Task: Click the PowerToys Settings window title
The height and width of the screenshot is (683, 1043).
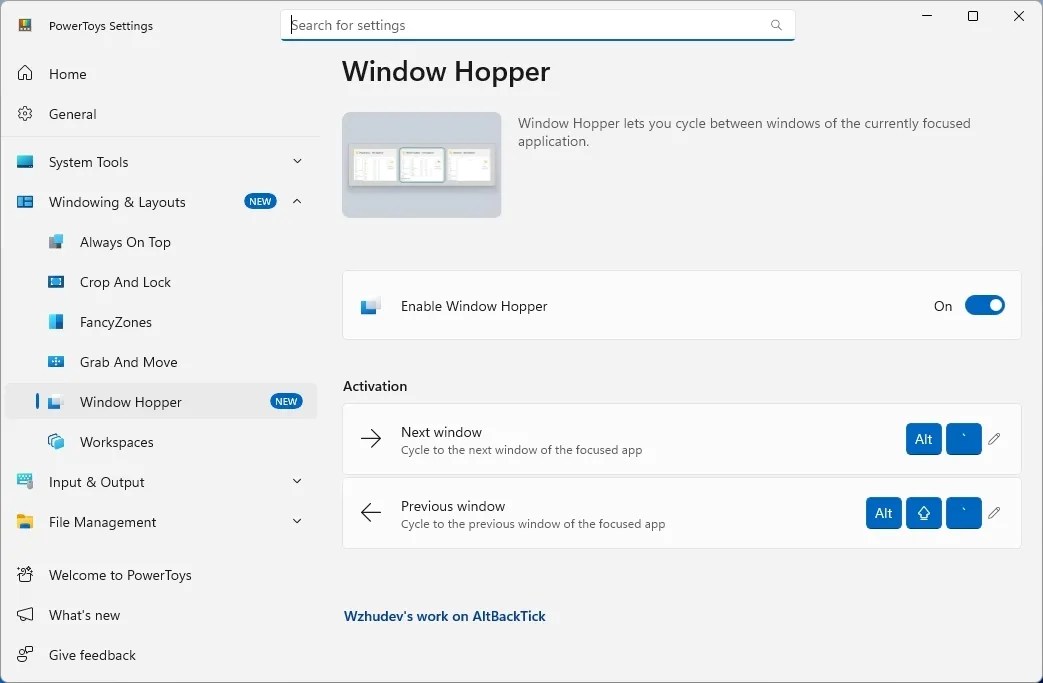Action: [x=100, y=25]
